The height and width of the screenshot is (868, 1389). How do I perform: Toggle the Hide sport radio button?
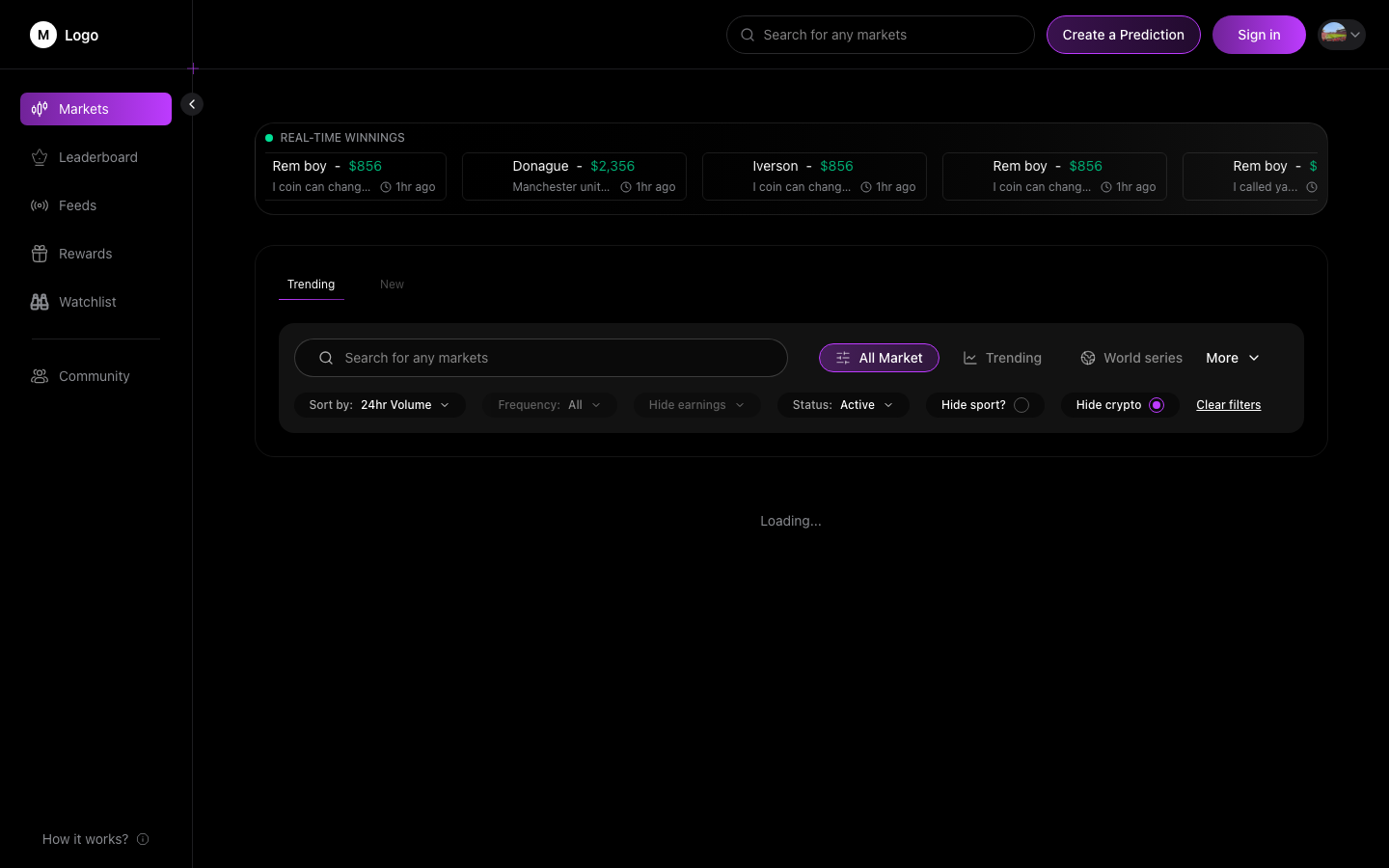point(1021,405)
